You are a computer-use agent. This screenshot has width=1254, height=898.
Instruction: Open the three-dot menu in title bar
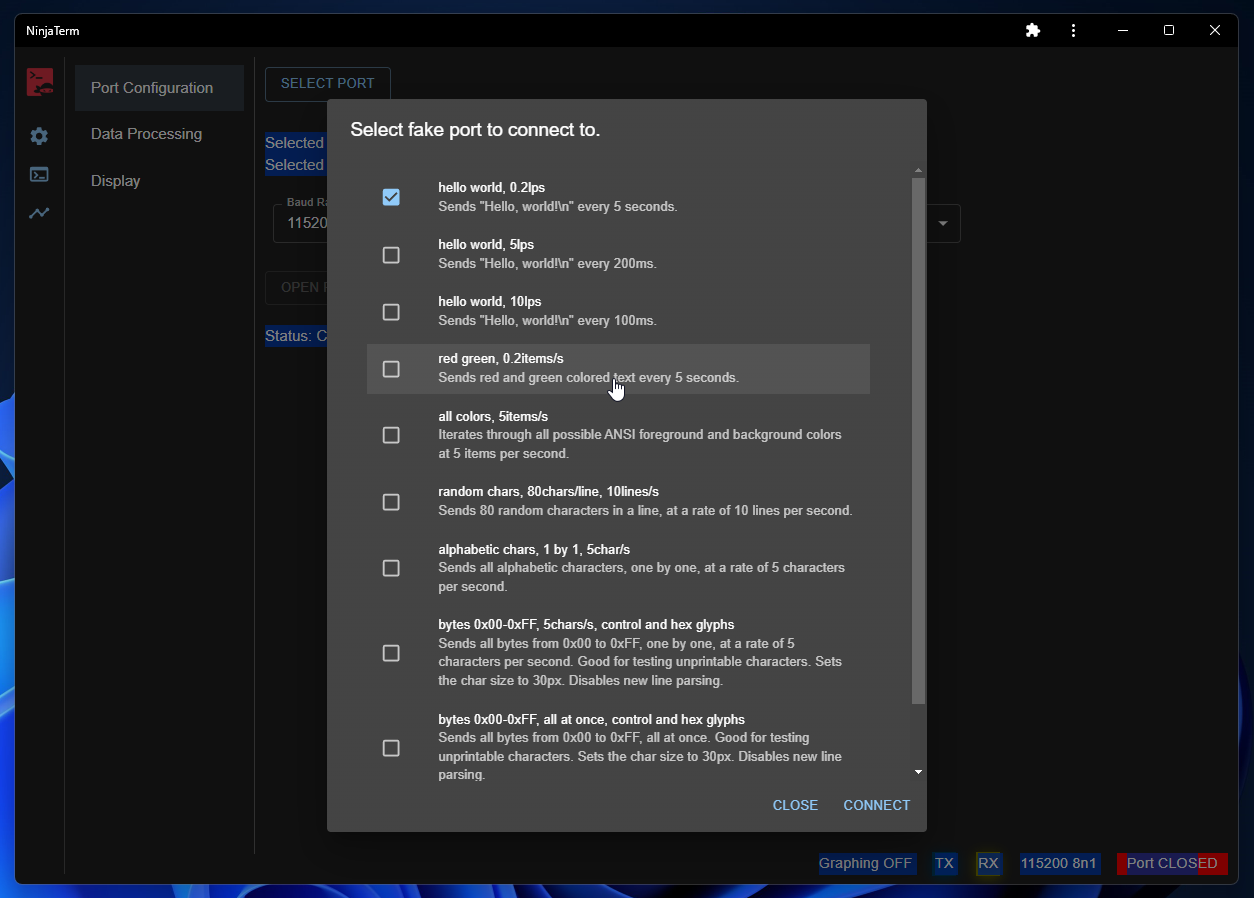[1073, 31]
